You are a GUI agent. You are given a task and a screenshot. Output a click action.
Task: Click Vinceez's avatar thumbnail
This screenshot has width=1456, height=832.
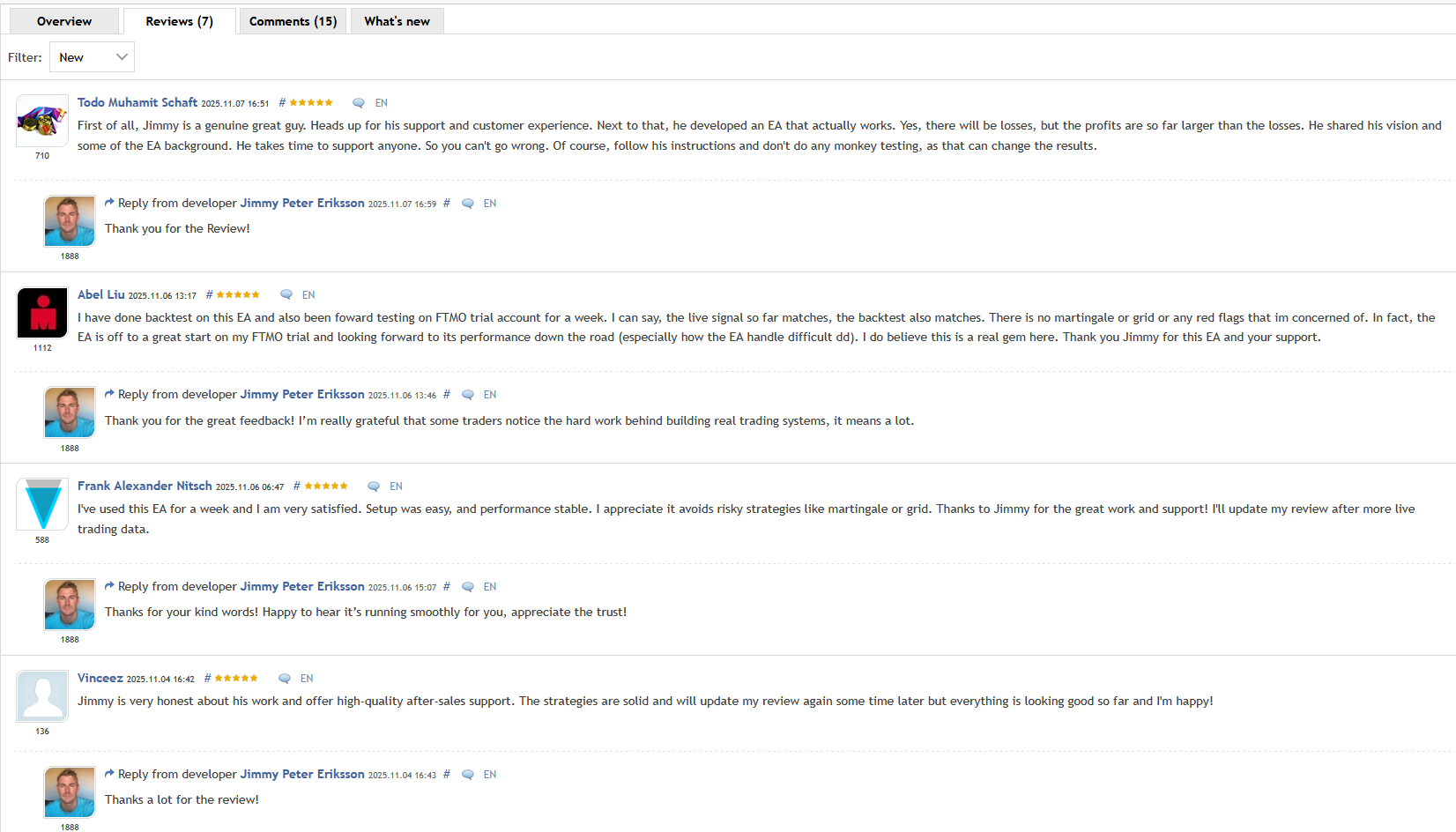pos(41,695)
